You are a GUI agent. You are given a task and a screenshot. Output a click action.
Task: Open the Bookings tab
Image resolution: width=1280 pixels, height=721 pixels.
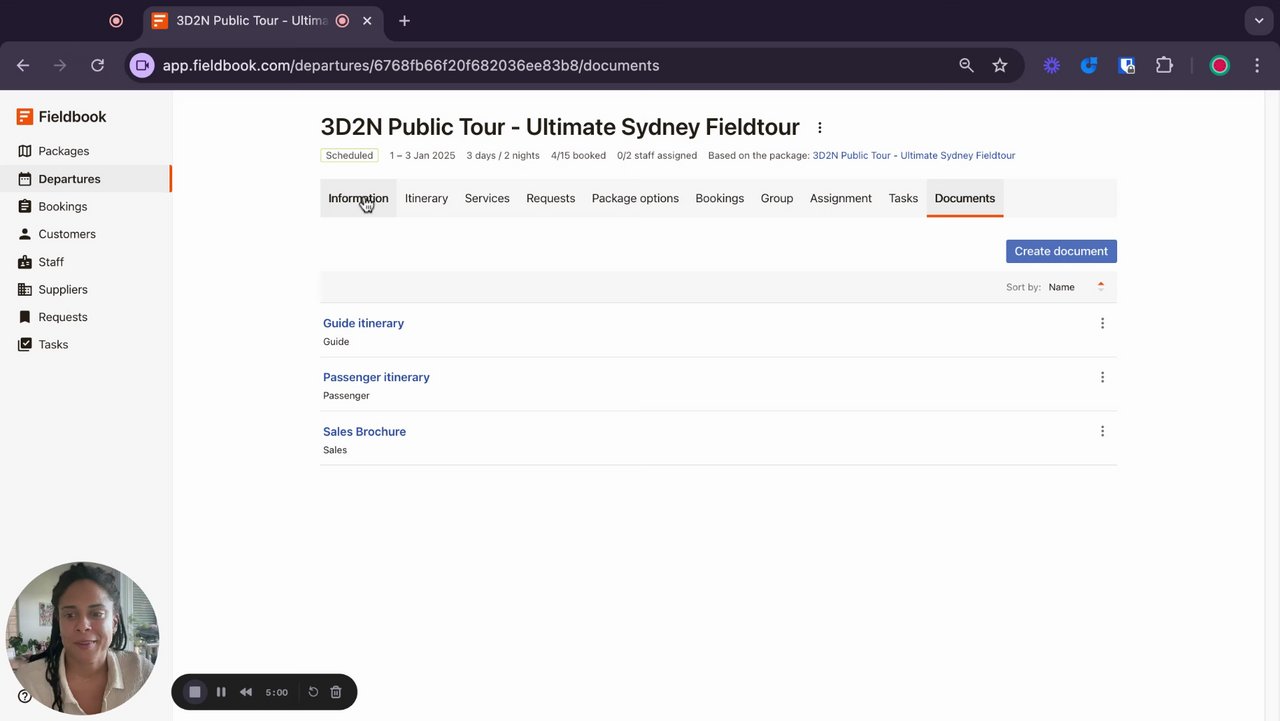pos(719,198)
